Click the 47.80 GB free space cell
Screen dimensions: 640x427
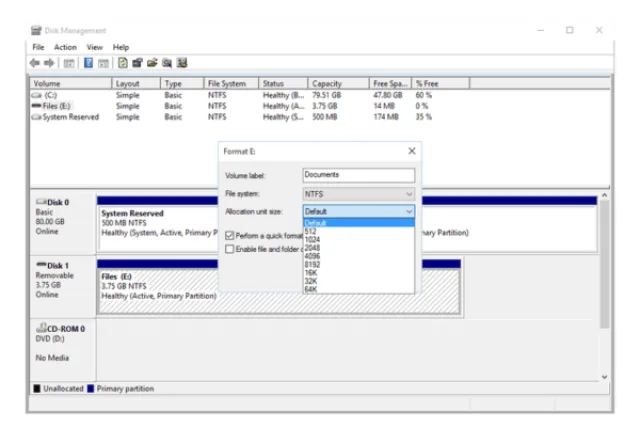388,95
